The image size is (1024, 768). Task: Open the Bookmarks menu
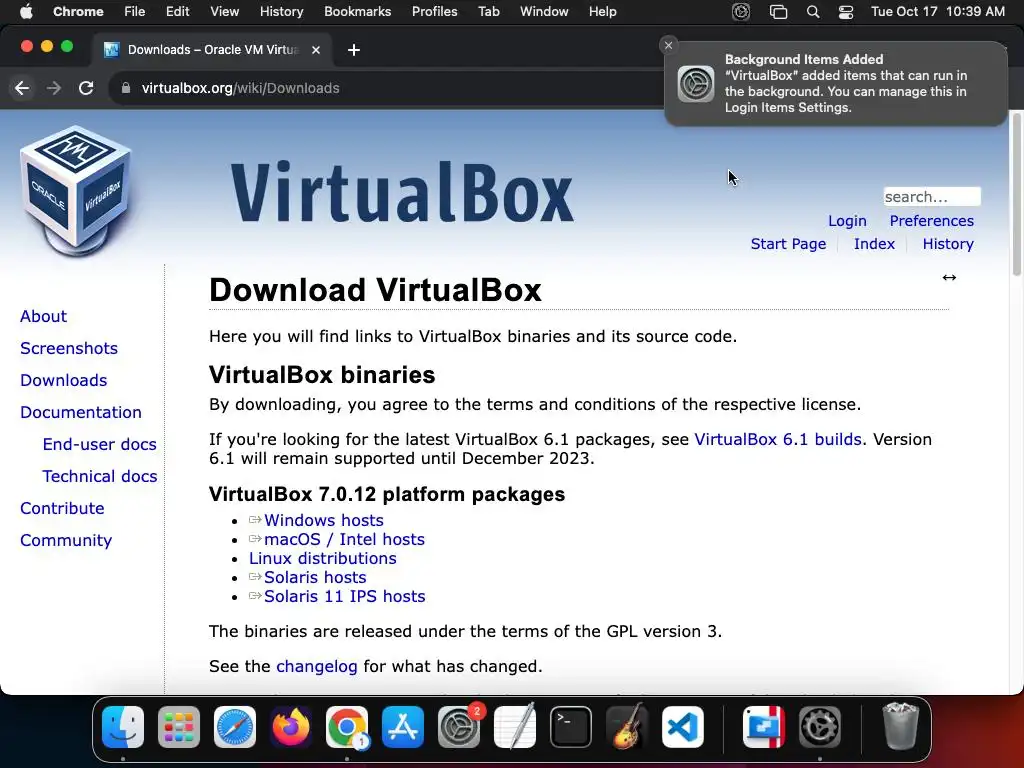(x=358, y=12)
